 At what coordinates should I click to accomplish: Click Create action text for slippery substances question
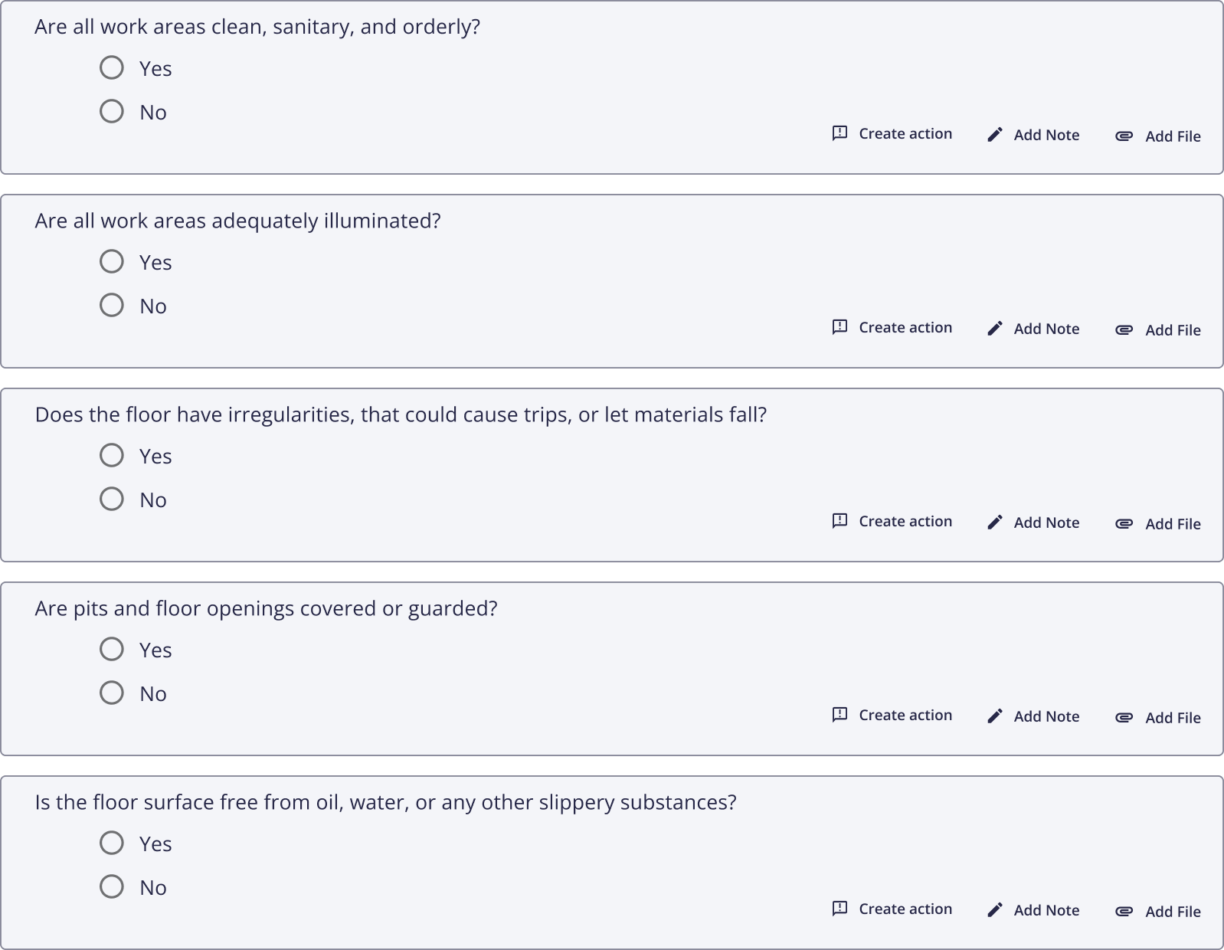[x=905, y=909]
